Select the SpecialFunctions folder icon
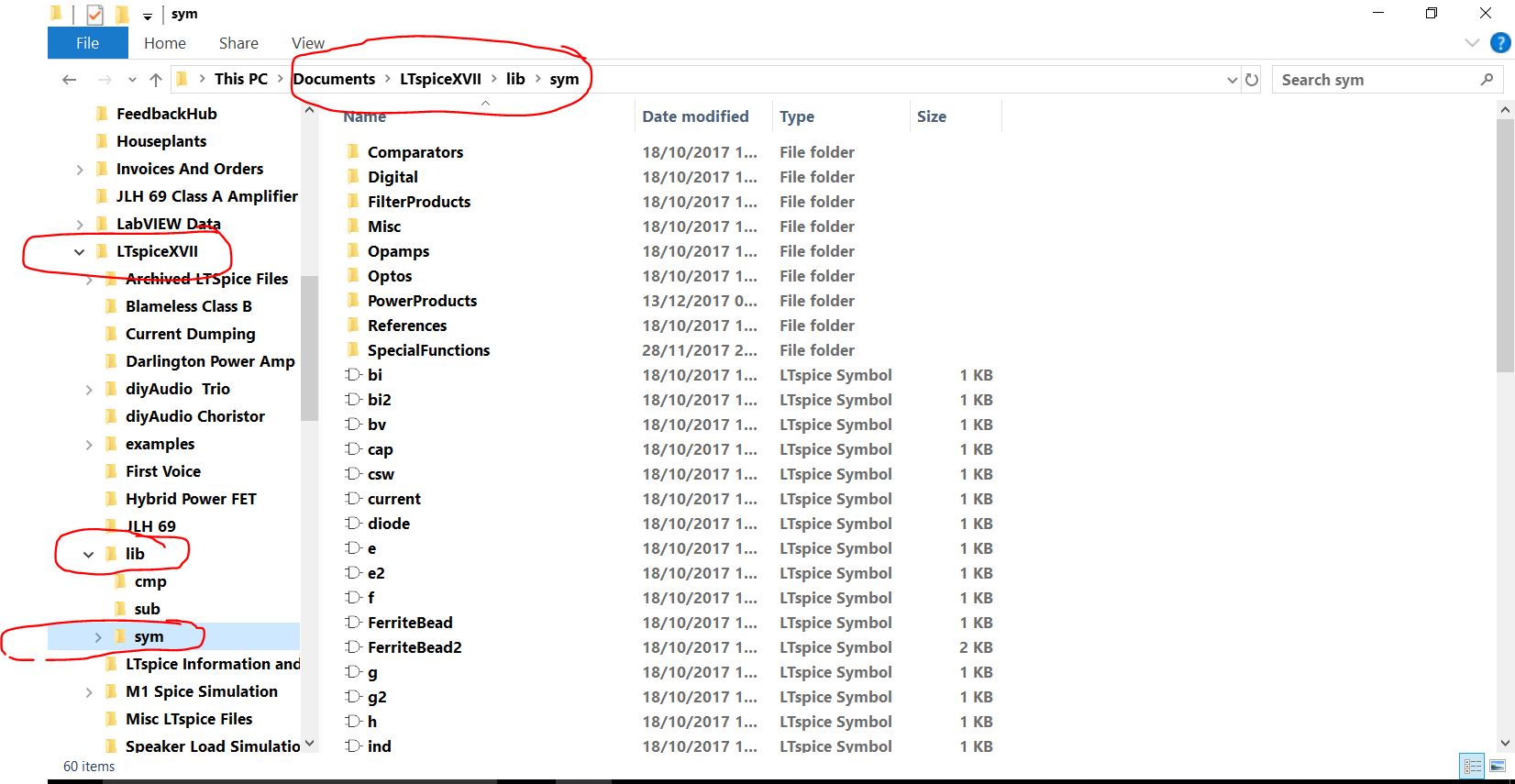 (353, 349)
